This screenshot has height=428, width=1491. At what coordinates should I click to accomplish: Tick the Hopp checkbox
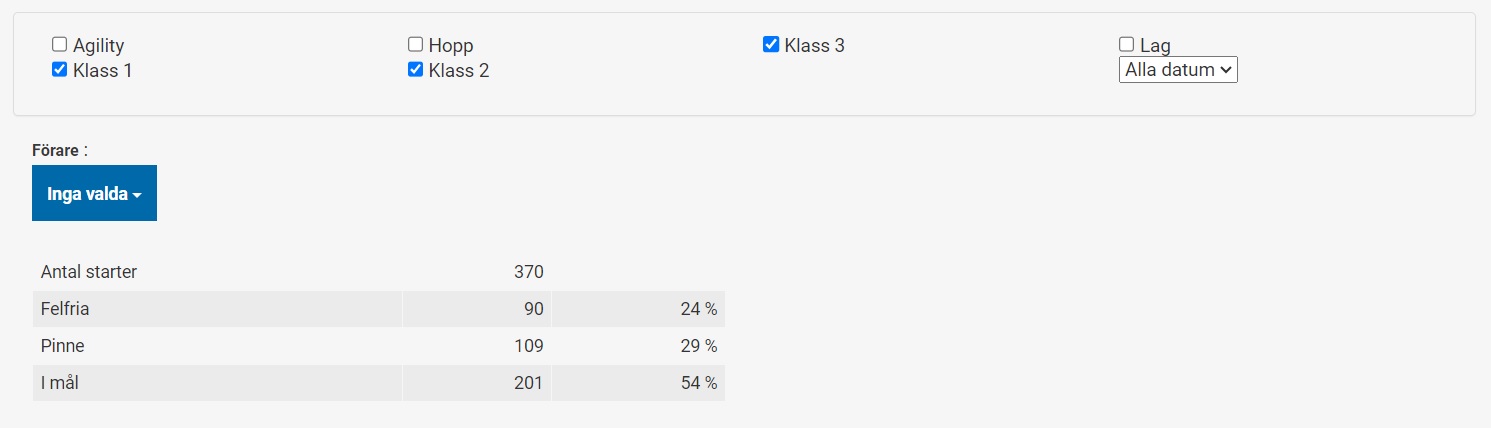tap(415, 45)
